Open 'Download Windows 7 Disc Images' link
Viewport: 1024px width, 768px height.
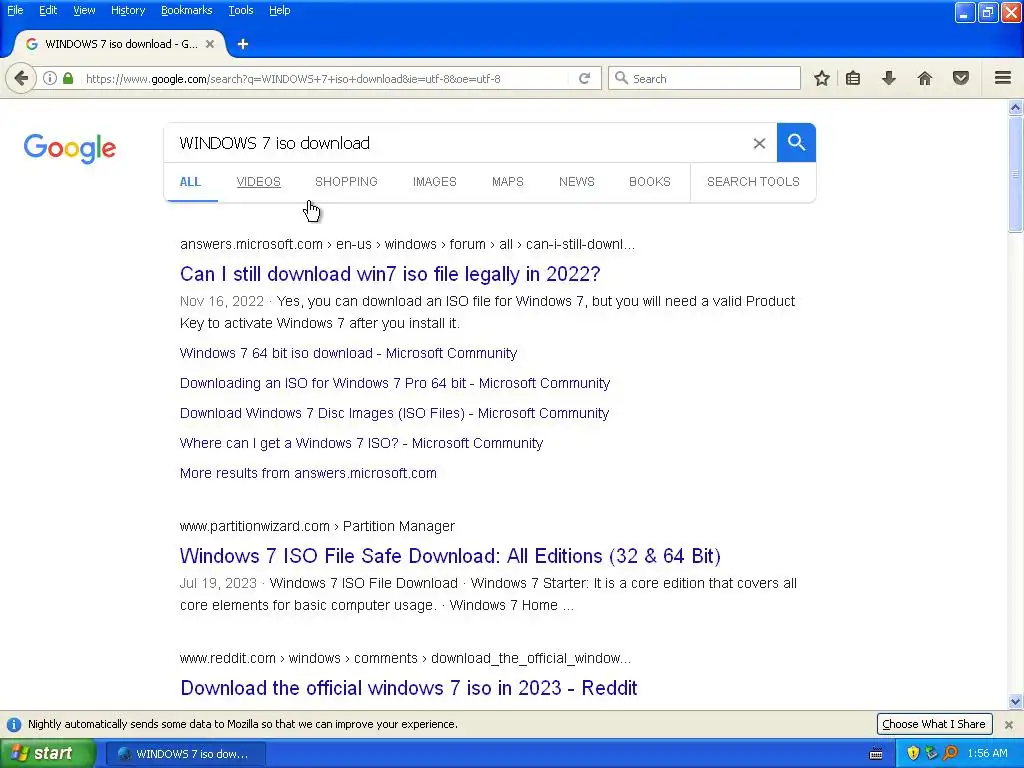[394, 413]
